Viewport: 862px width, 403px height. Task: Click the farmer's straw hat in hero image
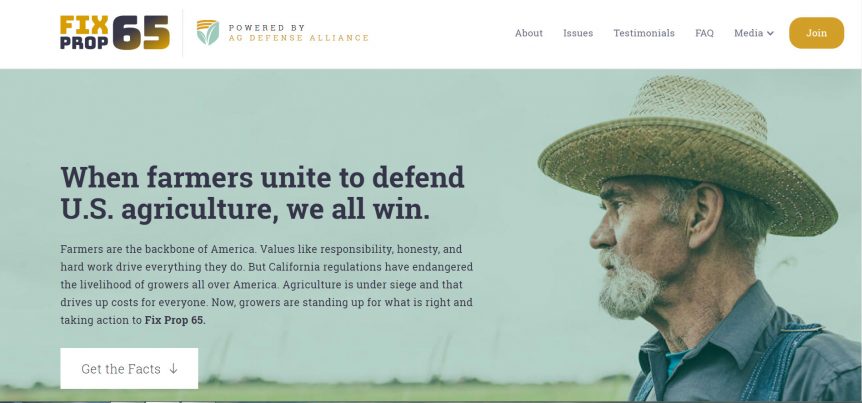[x=688, y=157]
